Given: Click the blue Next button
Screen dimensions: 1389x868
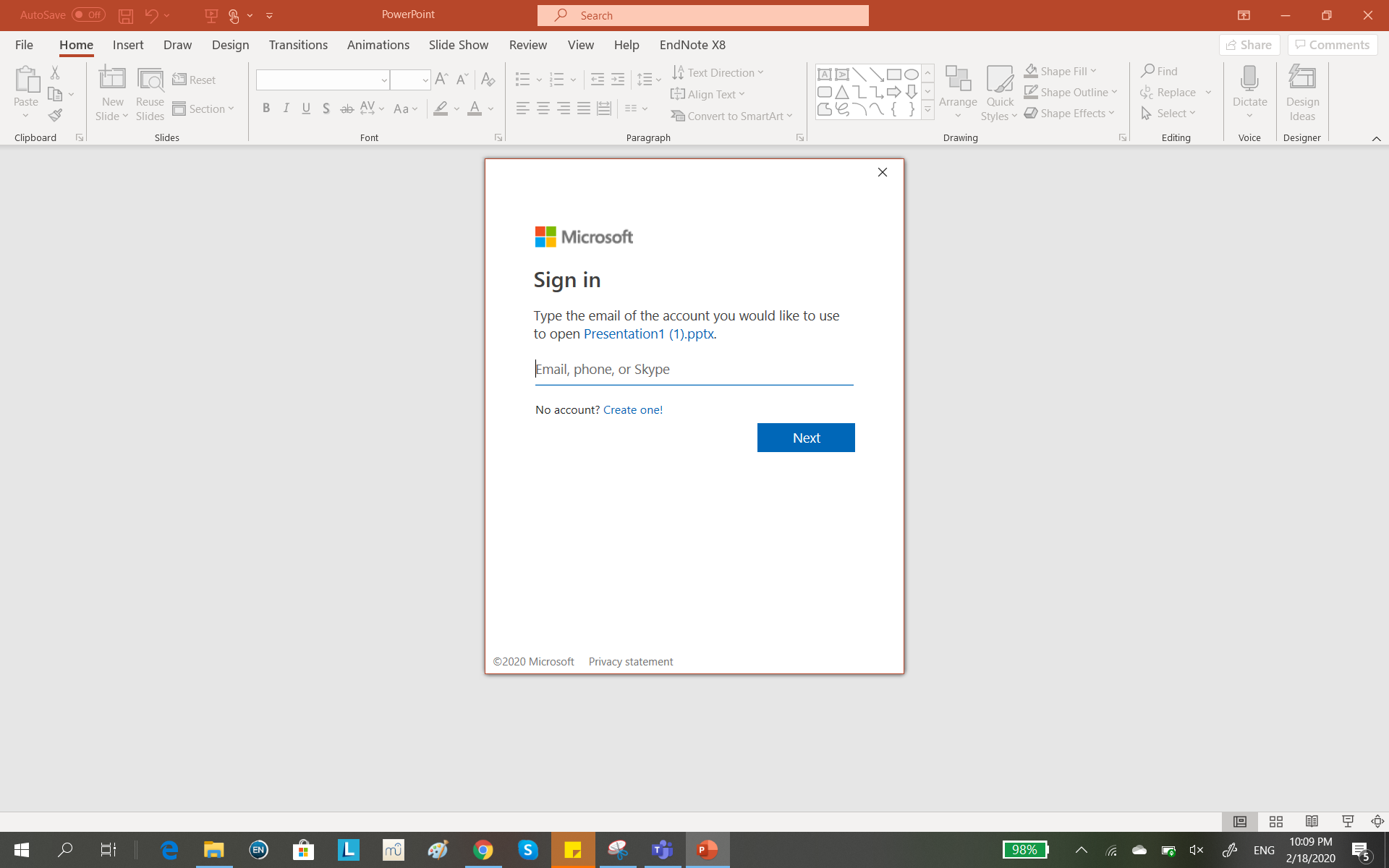Looking at the screenshot, I should 806,438.
